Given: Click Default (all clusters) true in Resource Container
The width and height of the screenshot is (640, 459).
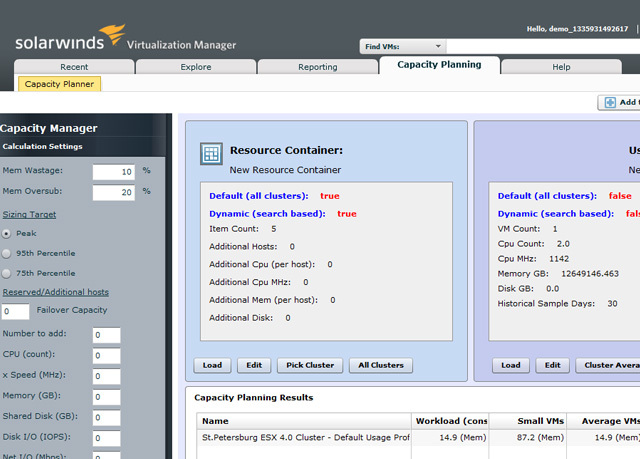Looking at the screenshot, I should tap(274, 196).
